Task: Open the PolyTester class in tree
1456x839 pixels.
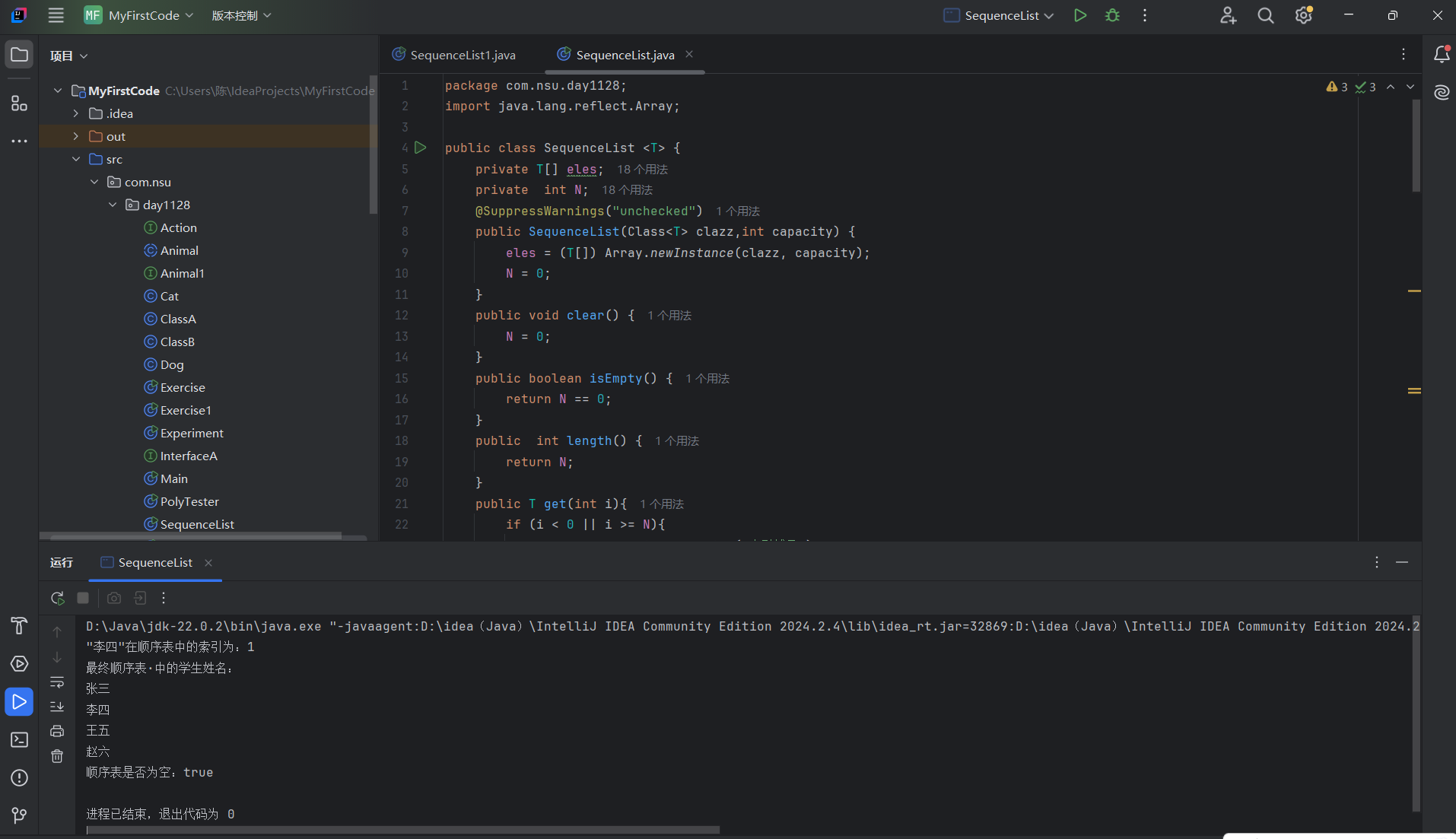Action: tap(189, 501)
